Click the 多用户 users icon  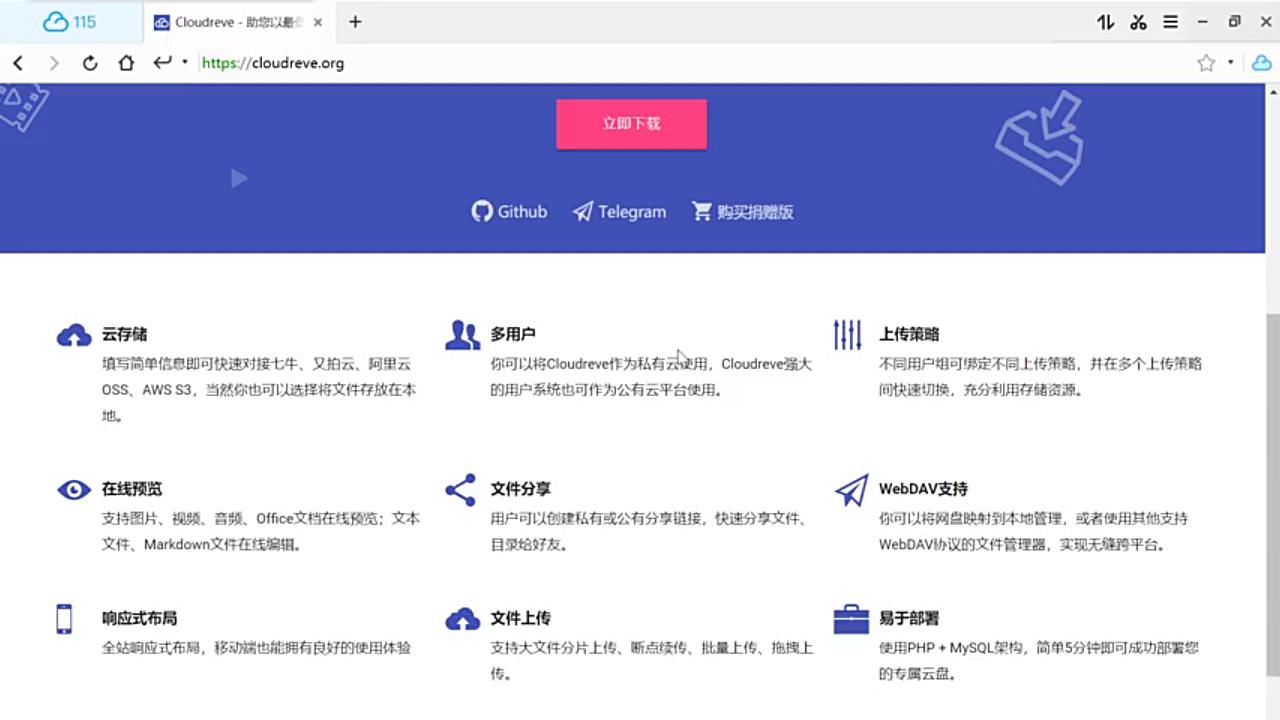(462, 335)
